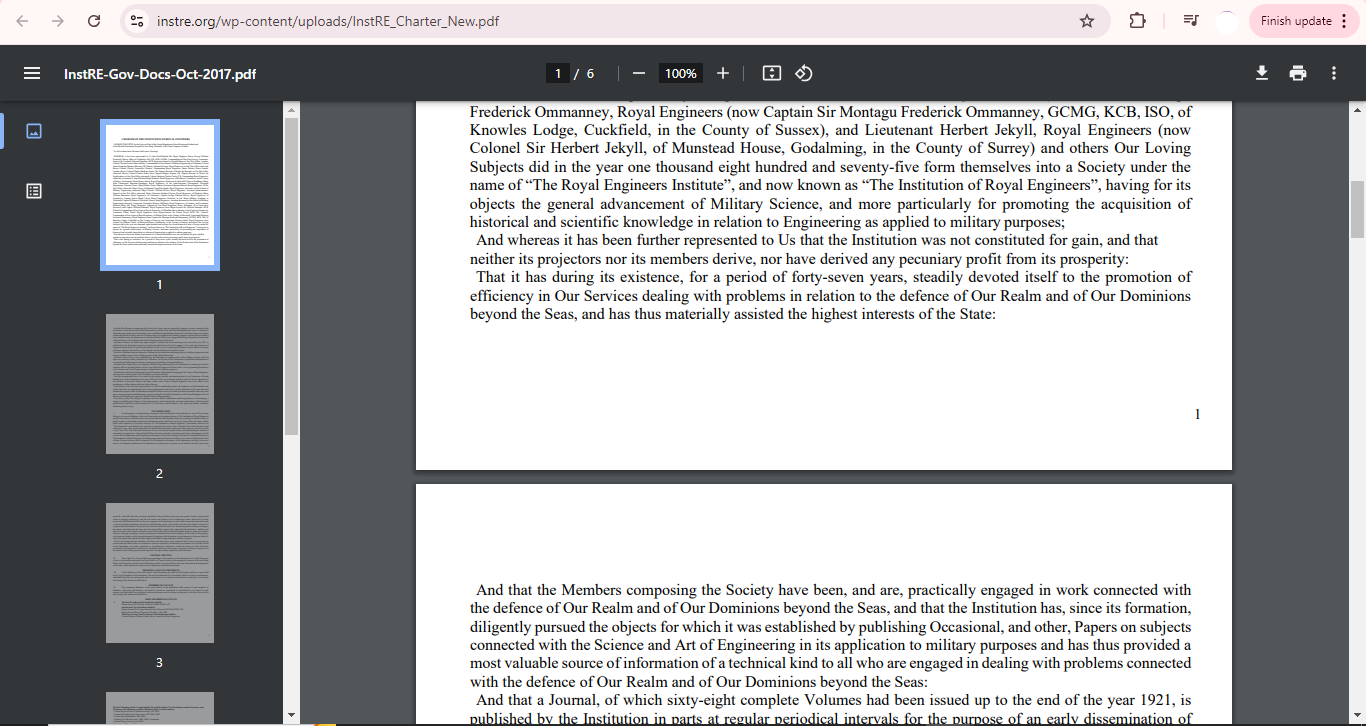Zoom in the PDF with plus
Image resolution: width=1366 pixels, height=726 pixels.
(723, 73)
